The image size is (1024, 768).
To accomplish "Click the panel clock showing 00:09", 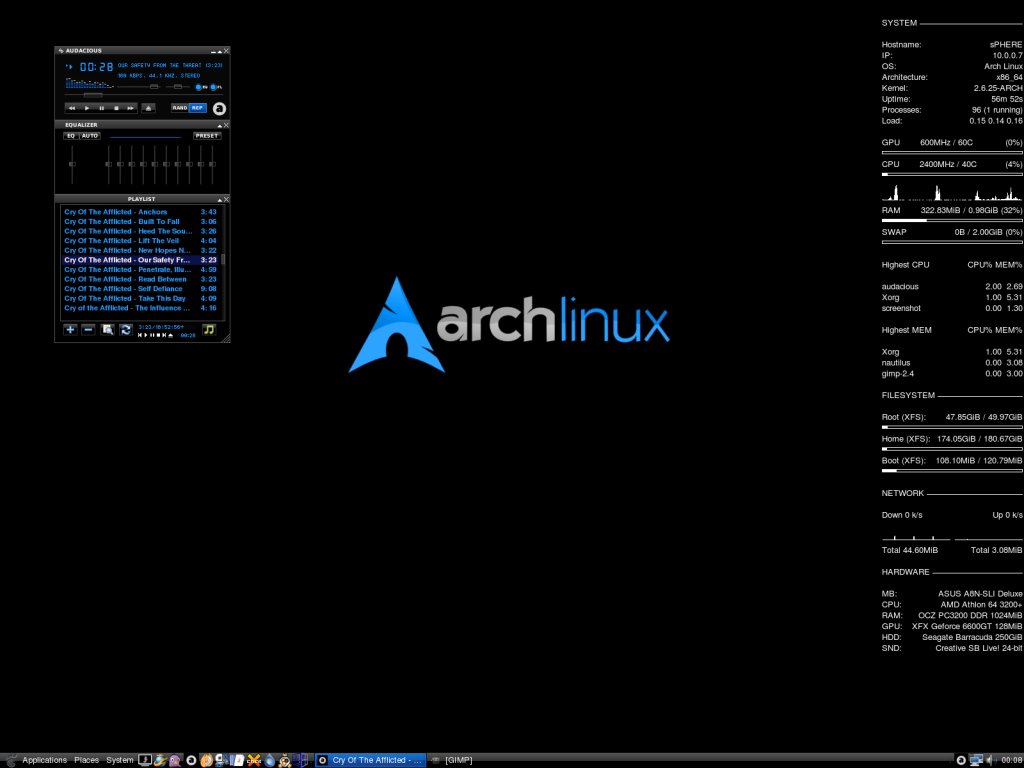I will 1012,760.
